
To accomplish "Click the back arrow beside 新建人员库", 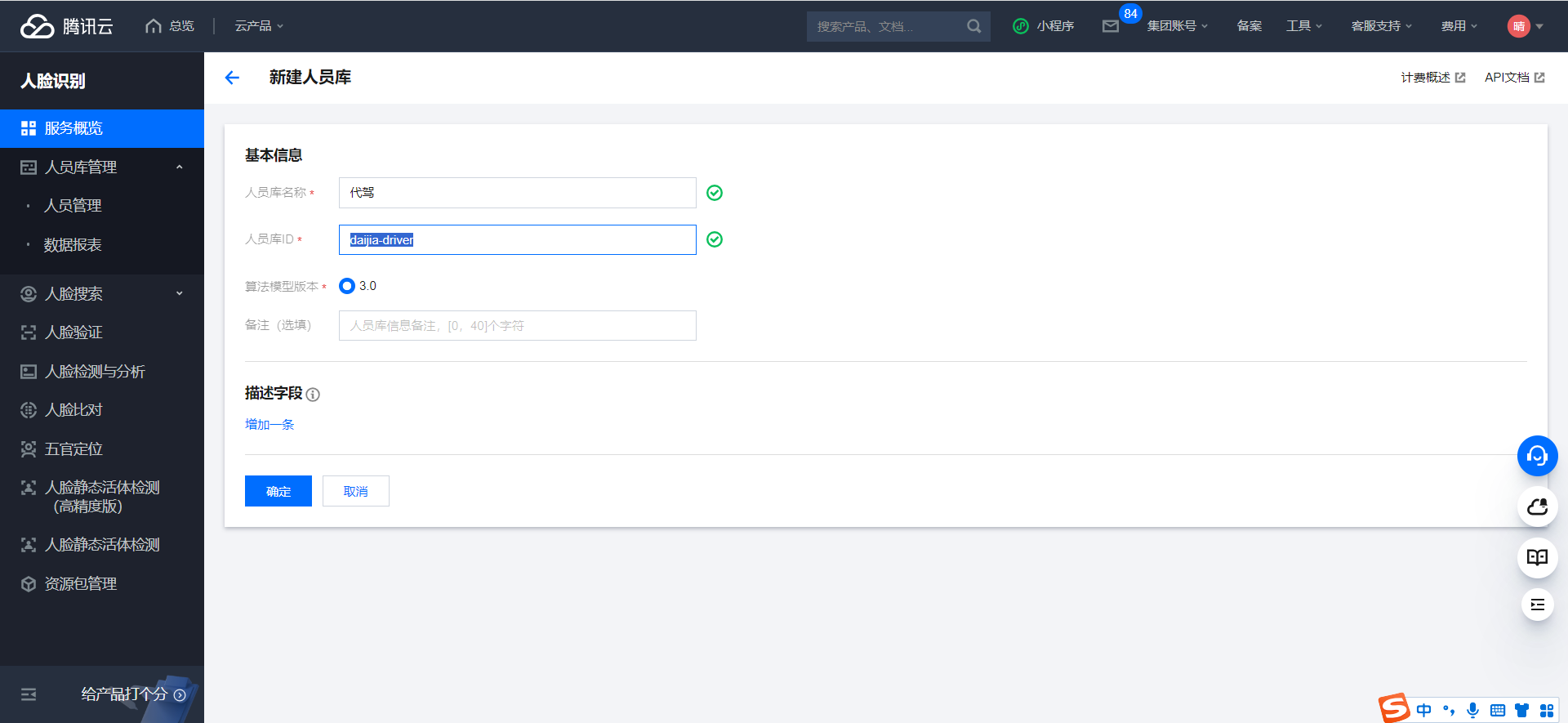I will (232, 78).
